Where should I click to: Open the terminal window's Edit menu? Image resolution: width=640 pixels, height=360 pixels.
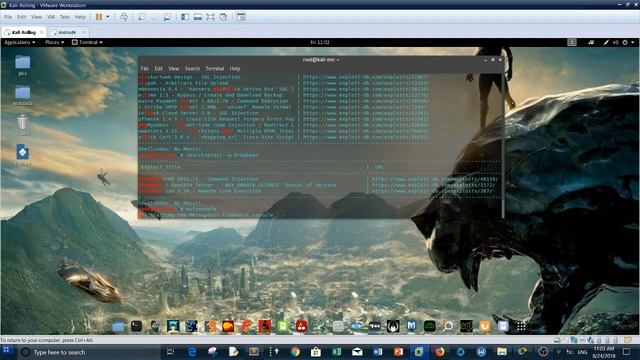tap(158, 69)
